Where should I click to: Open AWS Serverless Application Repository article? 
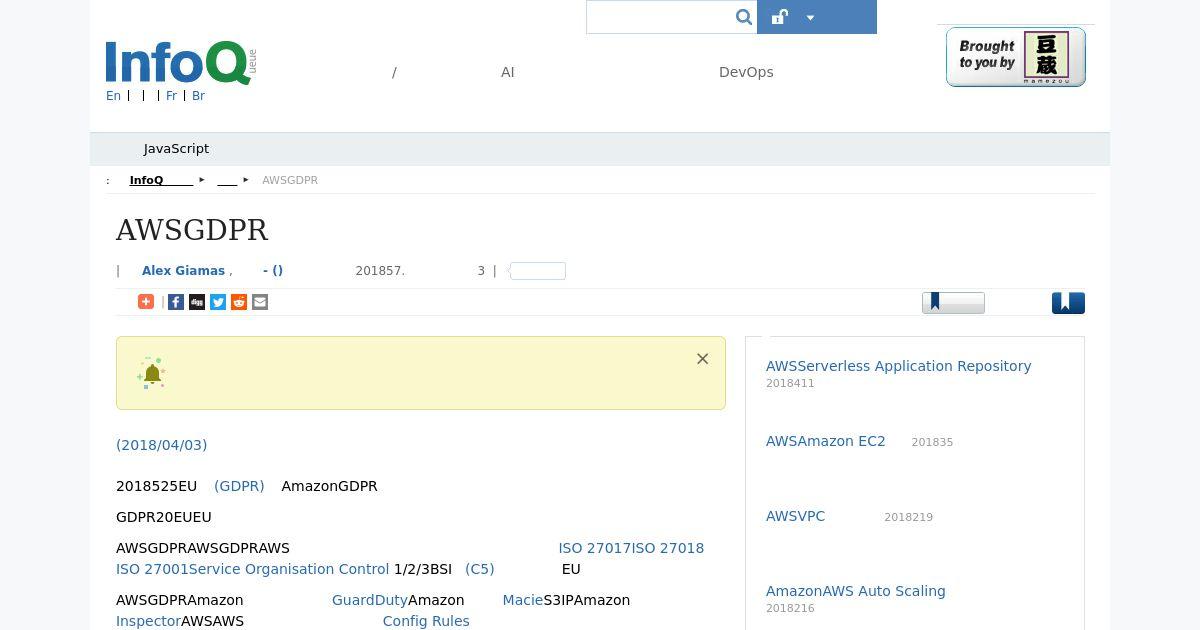(899, 366)
